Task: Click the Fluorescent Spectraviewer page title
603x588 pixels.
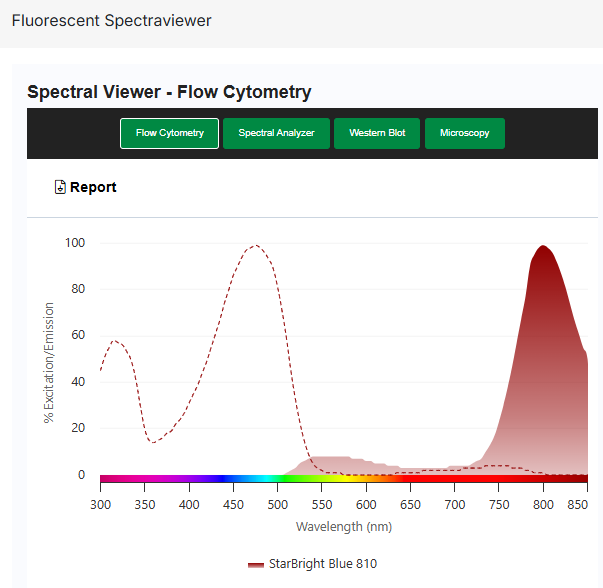Action: click(111, 20)
